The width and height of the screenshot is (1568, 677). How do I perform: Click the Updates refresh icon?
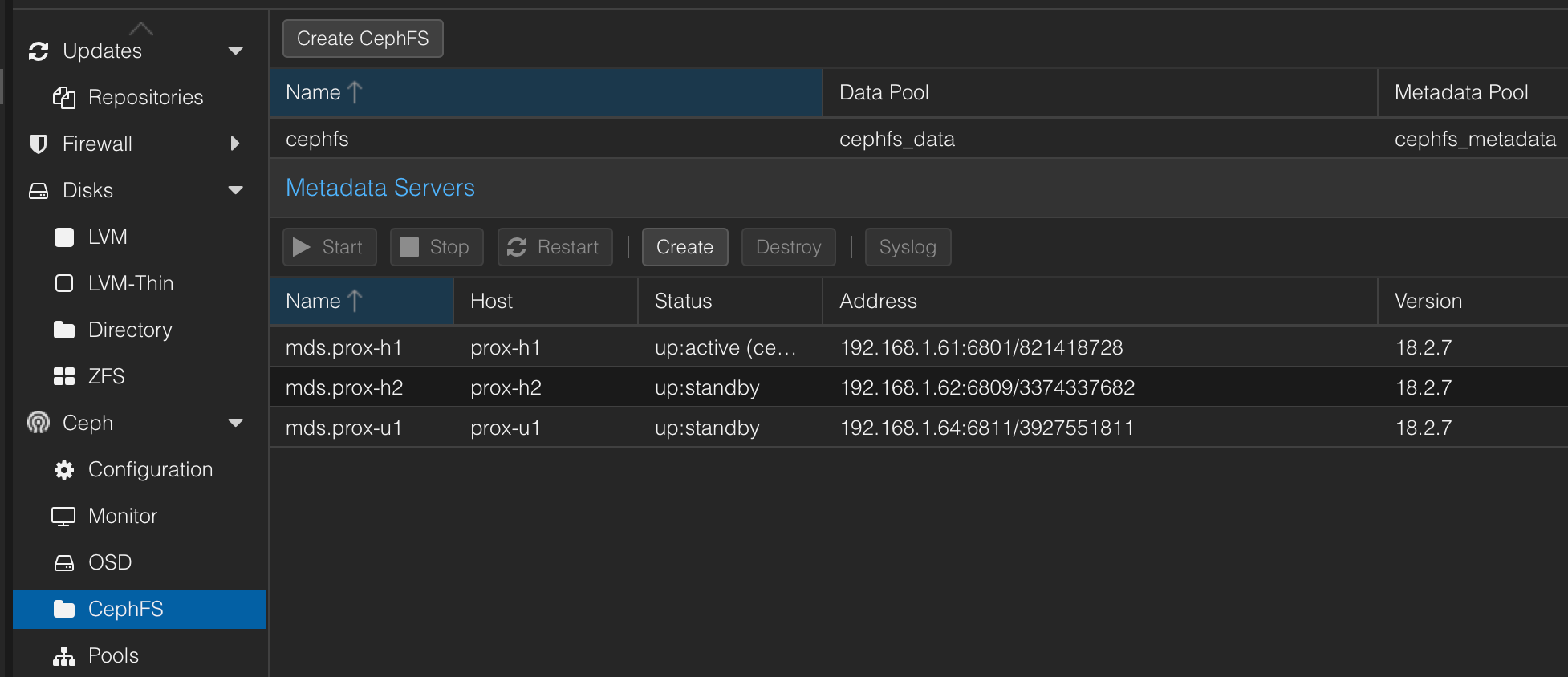[39, 51]
